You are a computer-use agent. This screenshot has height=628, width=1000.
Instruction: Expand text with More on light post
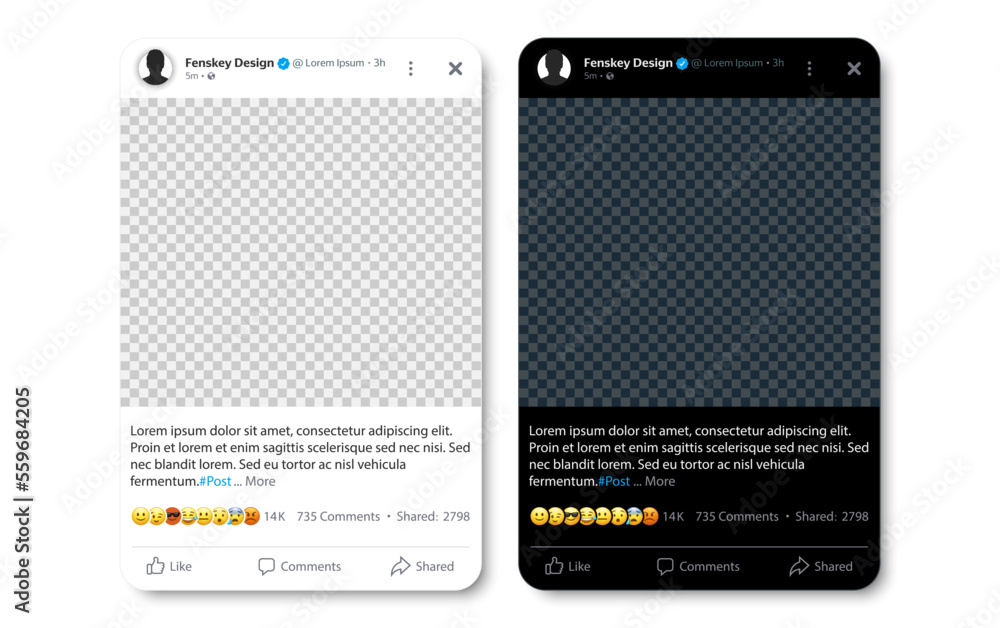(x=260, y=481)
